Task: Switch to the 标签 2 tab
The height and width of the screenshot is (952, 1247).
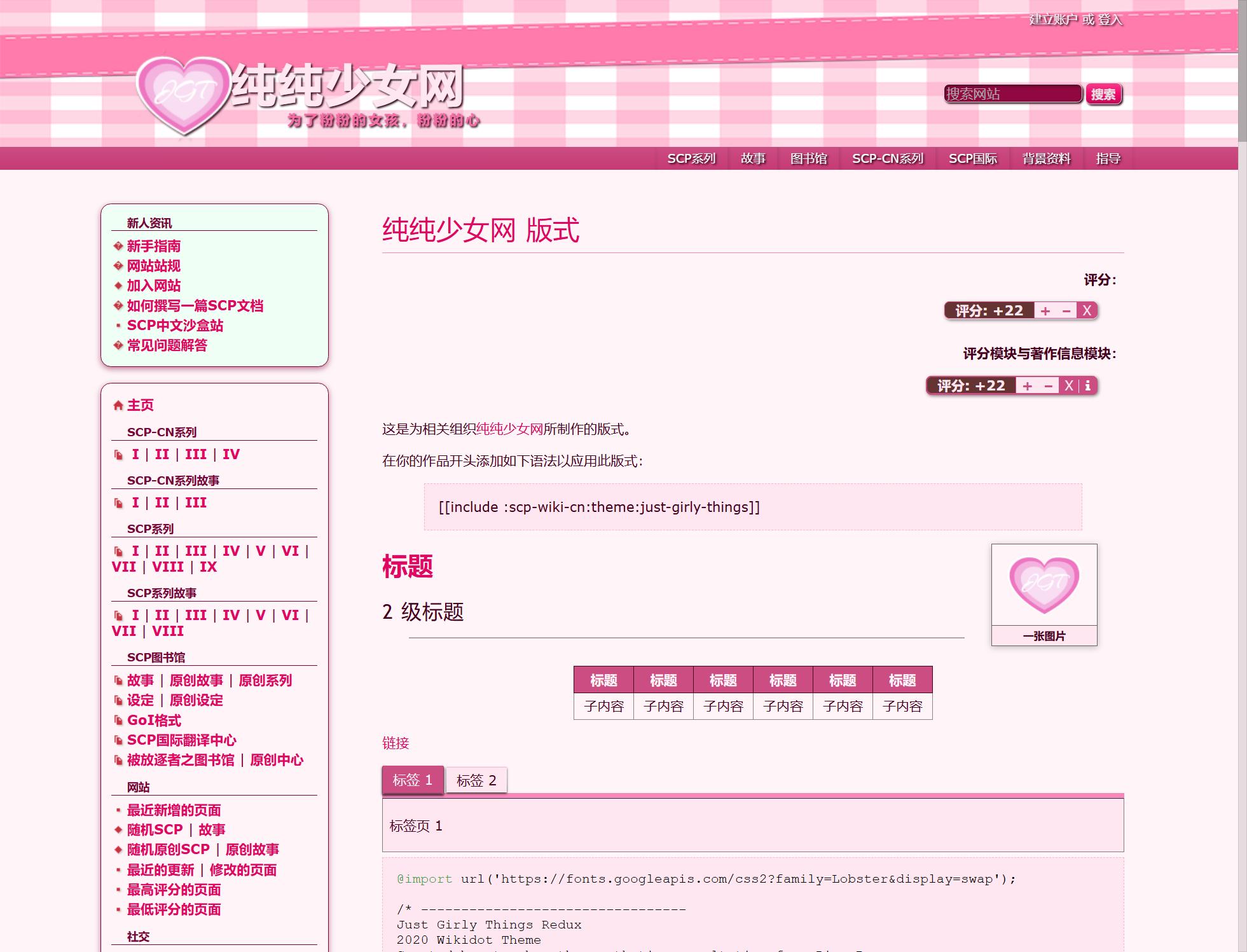Action: 476,780
